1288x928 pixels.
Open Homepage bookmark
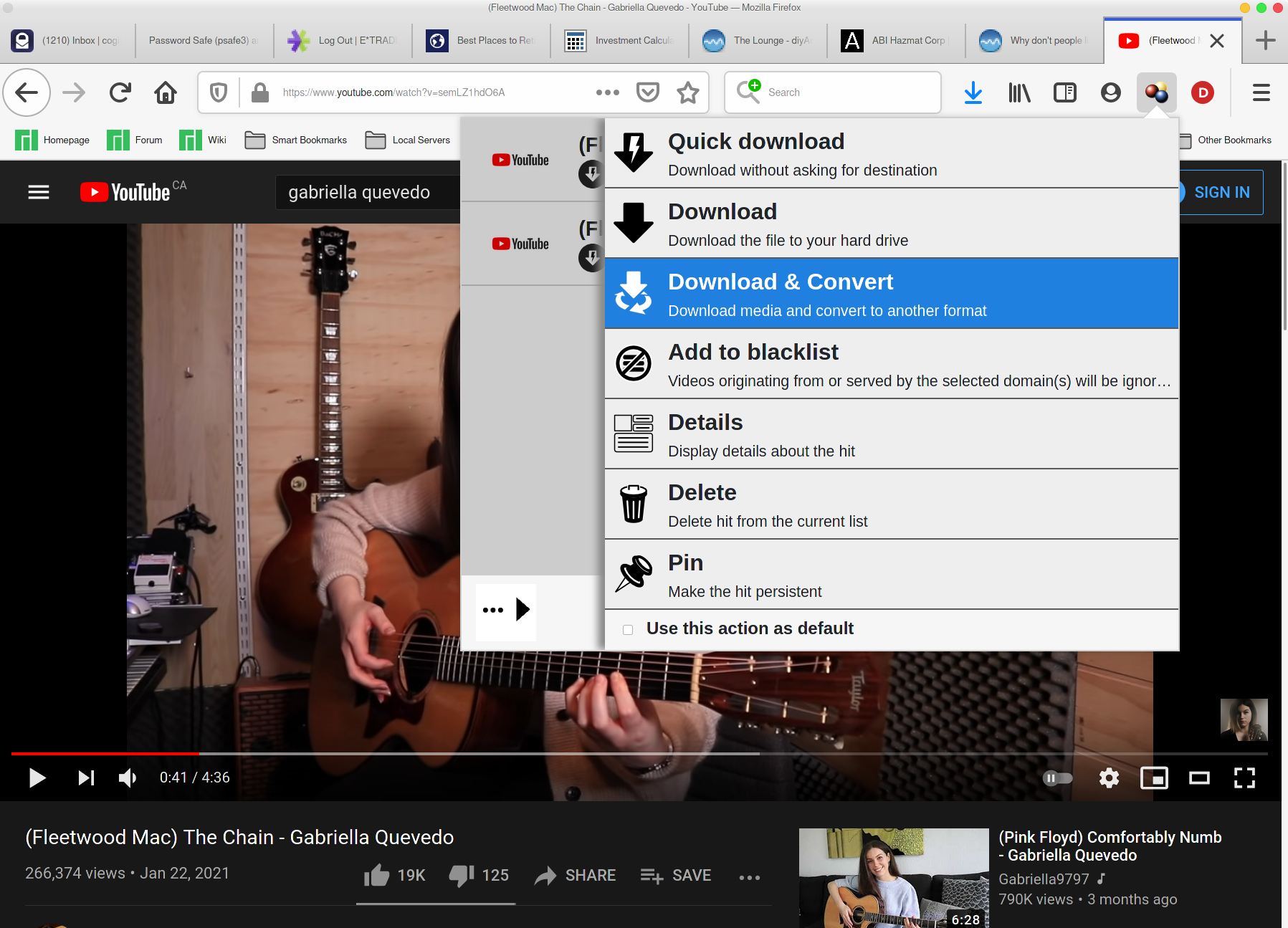(x=52, y=140)
